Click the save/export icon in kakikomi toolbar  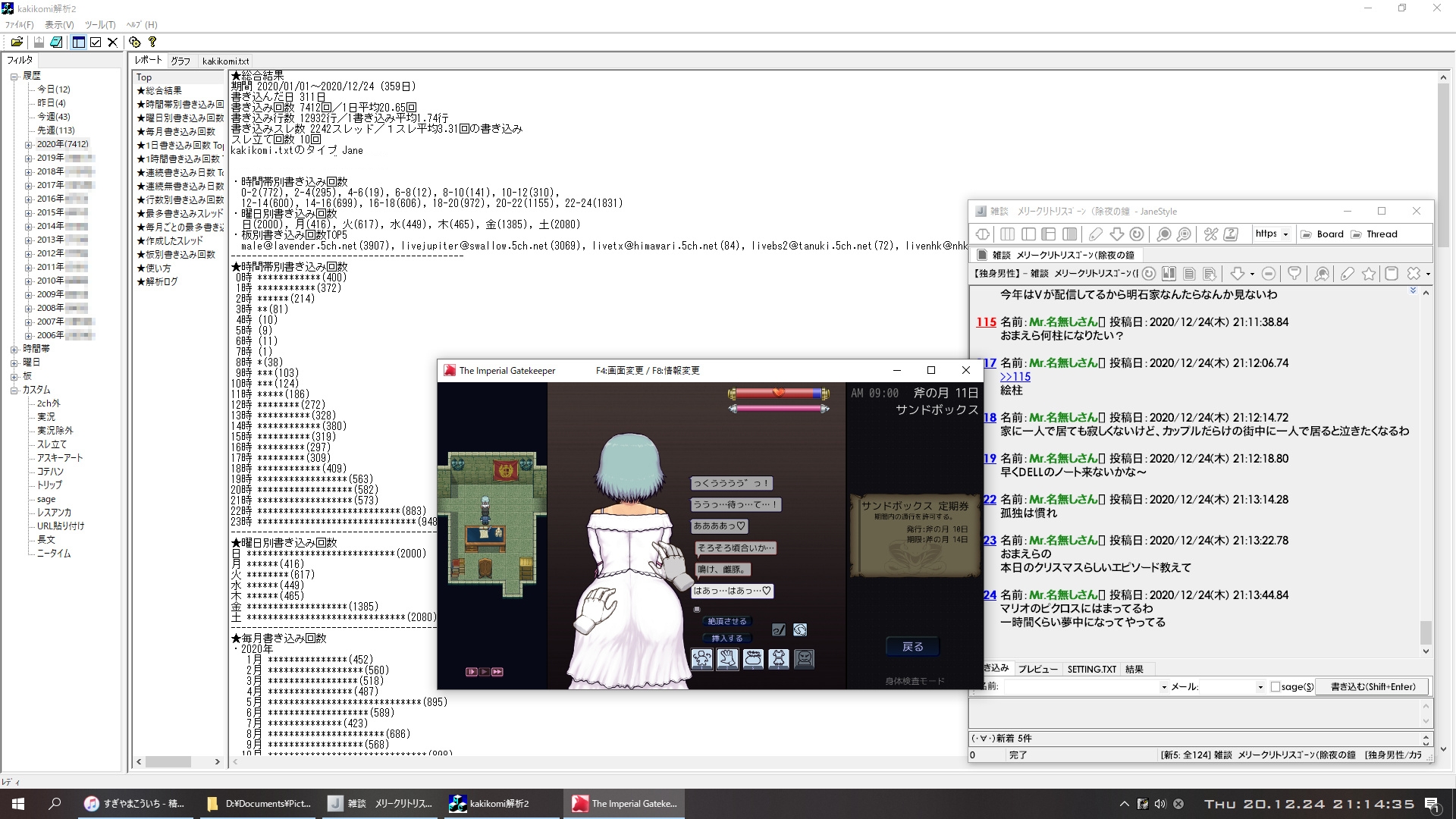(x=39, y=42)
